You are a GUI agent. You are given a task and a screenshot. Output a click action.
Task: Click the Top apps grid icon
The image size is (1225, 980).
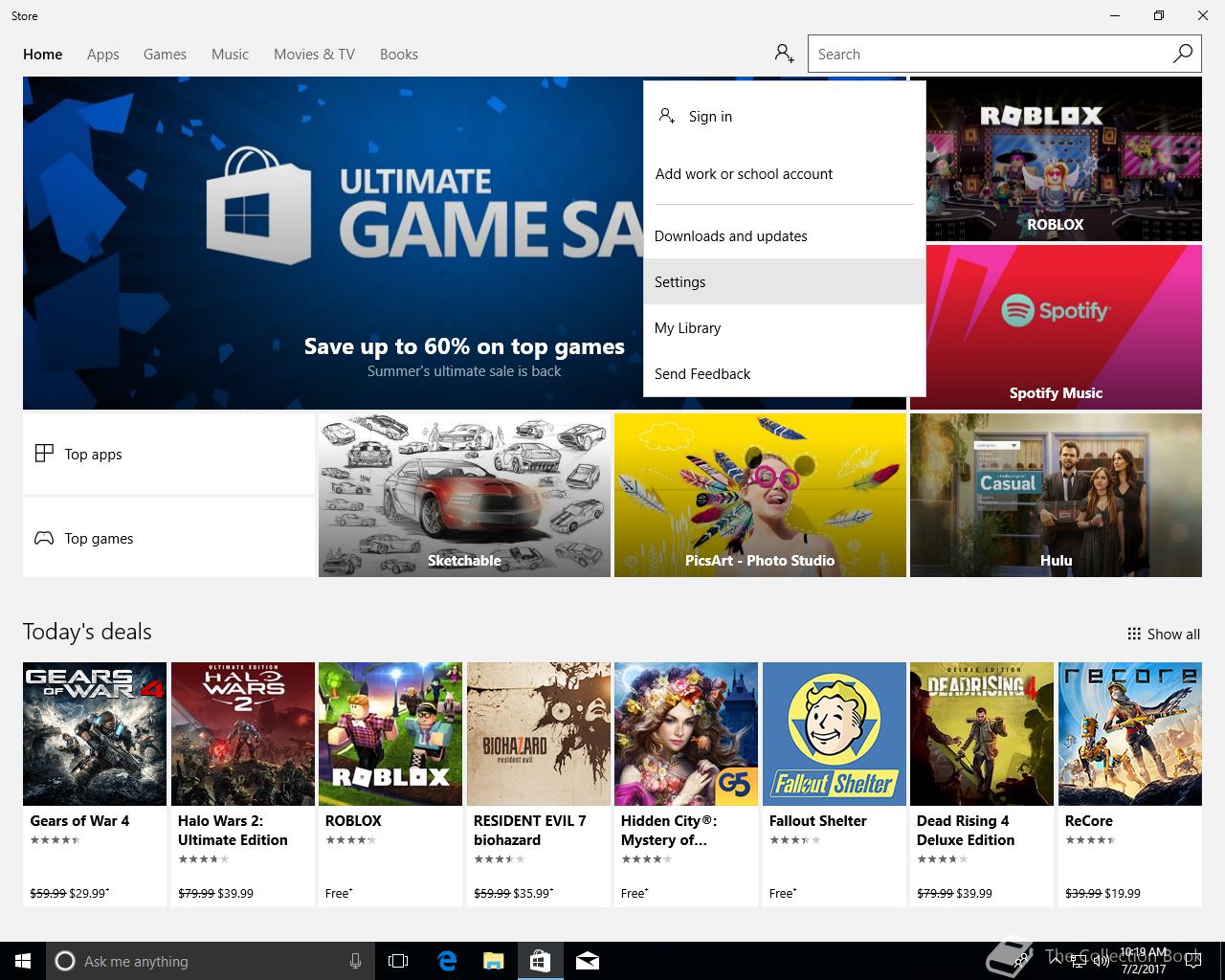pos(44,454)
